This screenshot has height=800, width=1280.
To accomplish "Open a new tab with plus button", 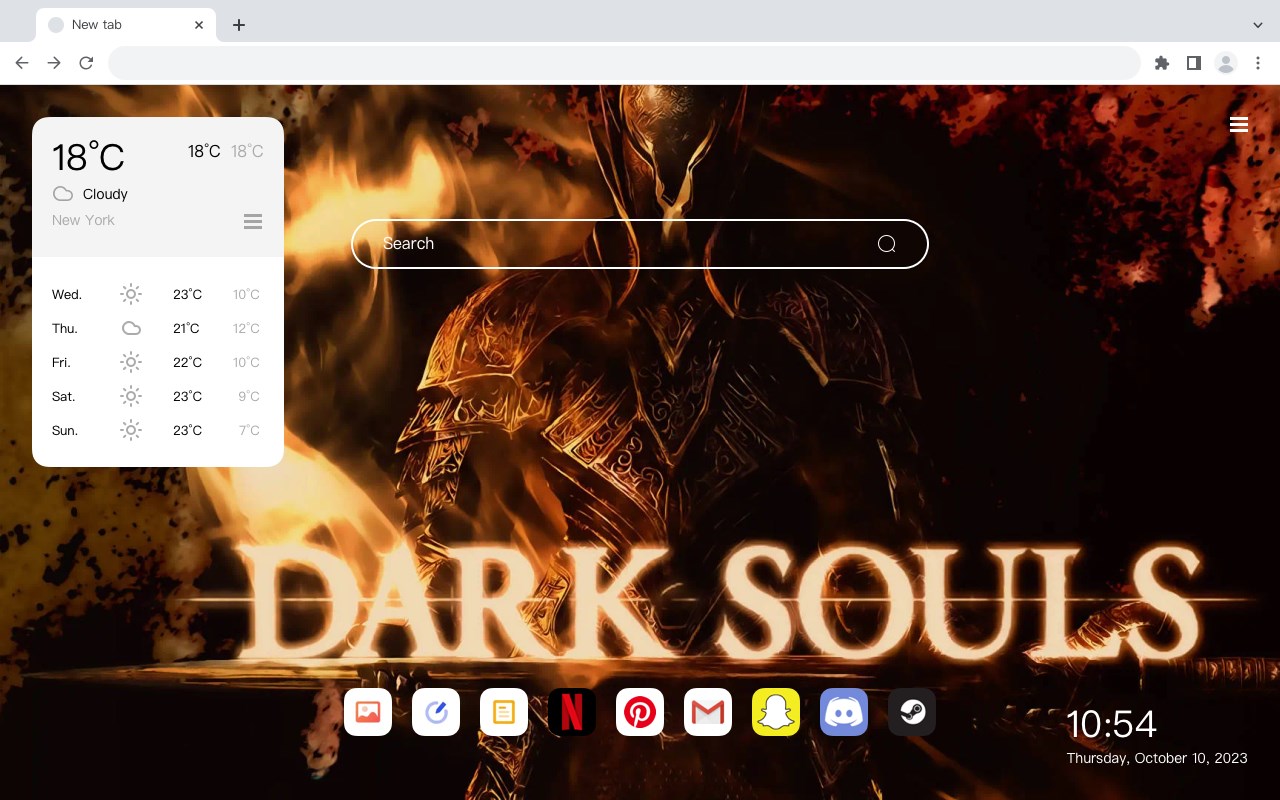I will [x=238, y=25].
